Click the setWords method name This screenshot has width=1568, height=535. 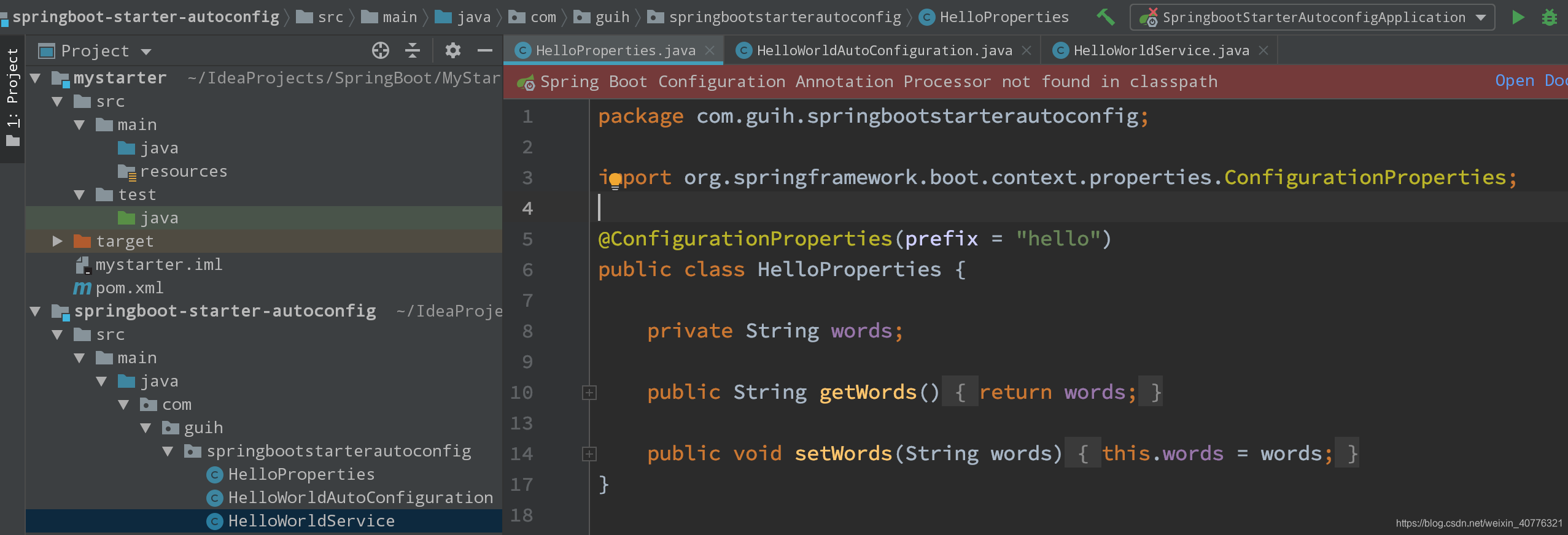point(843,453)
